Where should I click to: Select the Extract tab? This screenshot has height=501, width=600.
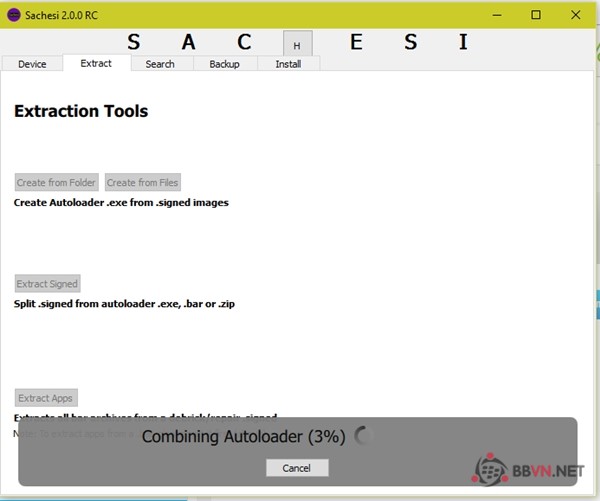(x=96, y=64)
